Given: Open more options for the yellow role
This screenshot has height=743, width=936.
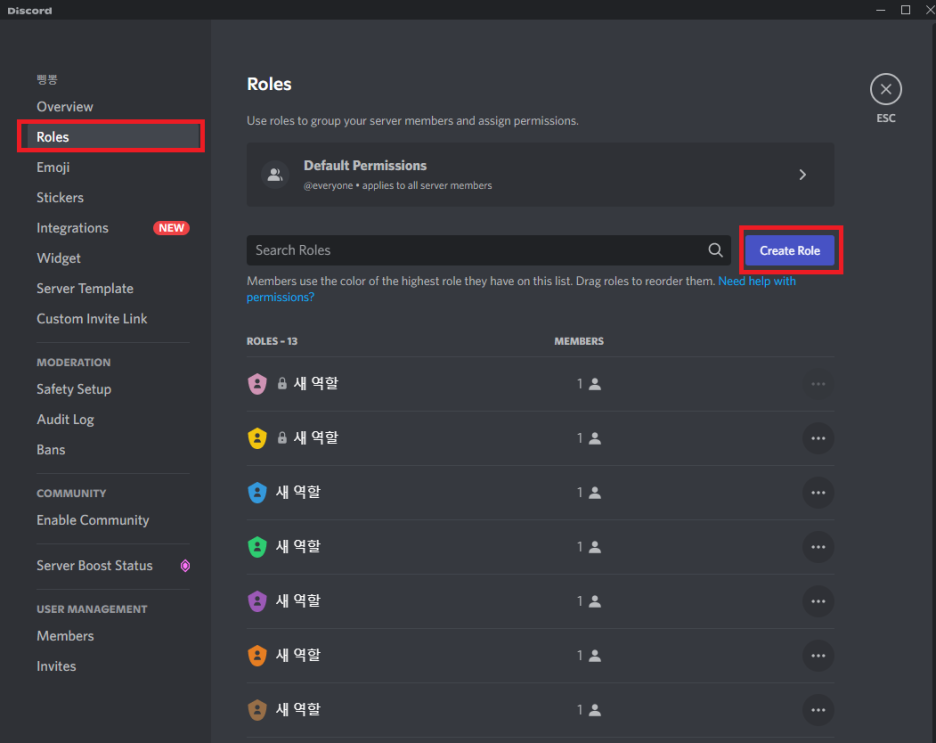Looking at the screenshot, I should 818,438.
